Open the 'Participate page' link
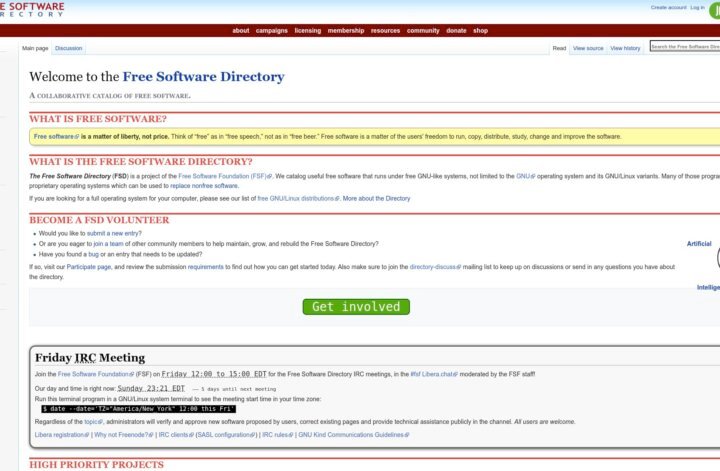720x471 pixels. tap(89, 267)
